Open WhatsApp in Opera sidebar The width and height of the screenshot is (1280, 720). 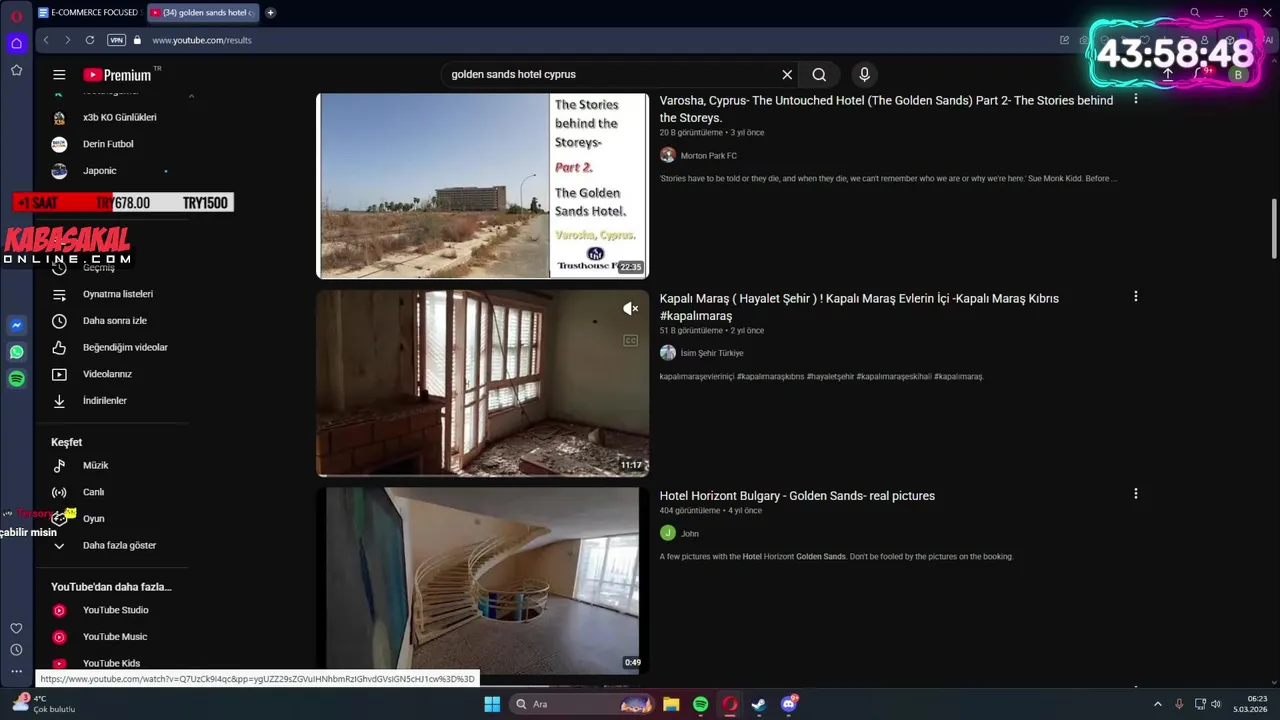16,352
